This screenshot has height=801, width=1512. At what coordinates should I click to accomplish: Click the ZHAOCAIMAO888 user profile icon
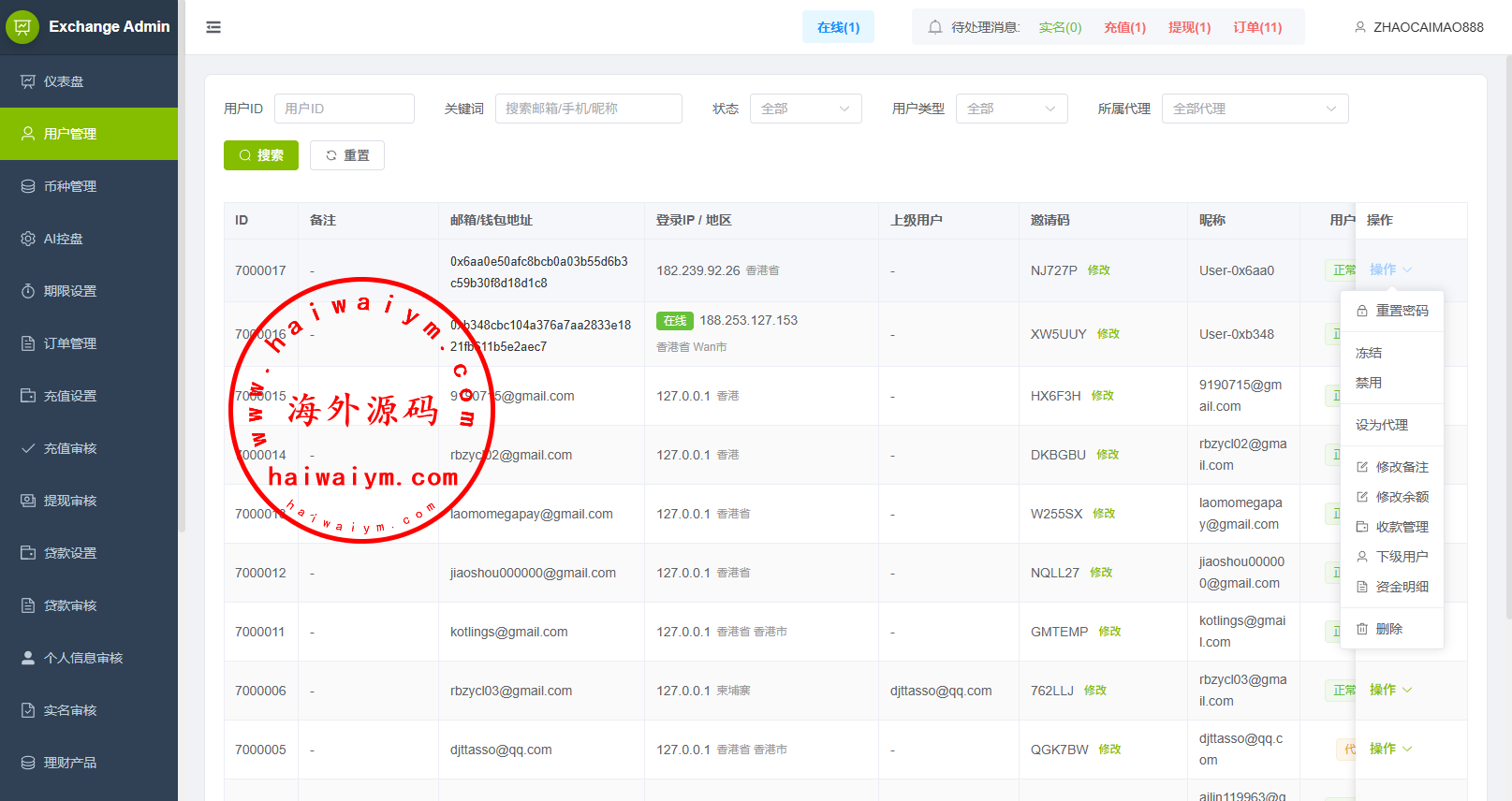pos(1360,27)
